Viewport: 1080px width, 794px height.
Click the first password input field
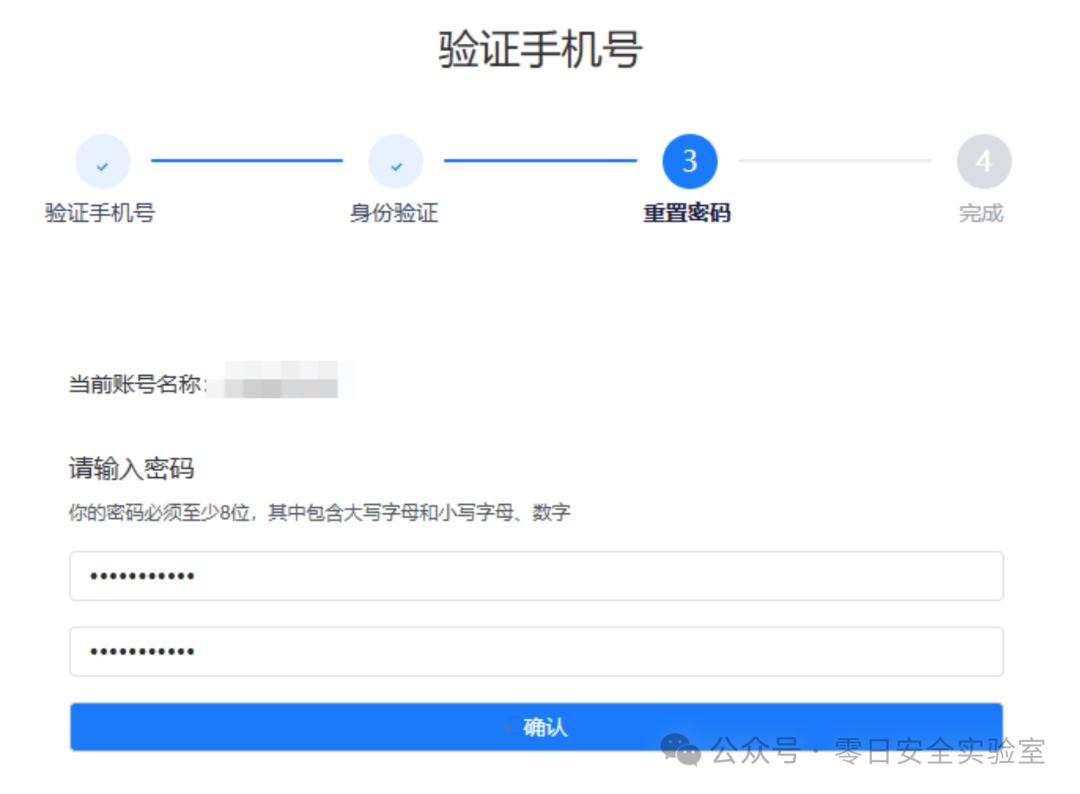536,575
